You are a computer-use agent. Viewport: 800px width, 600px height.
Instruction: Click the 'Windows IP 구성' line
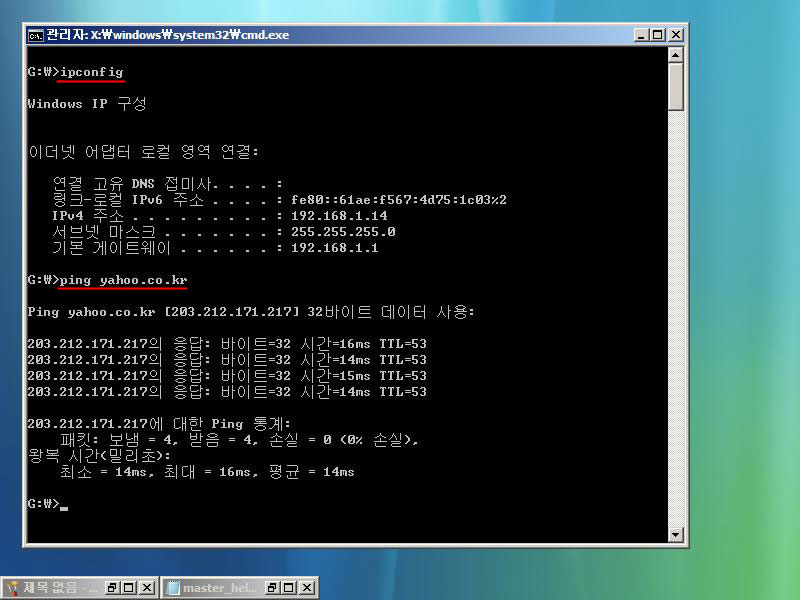tap(87, 104)
